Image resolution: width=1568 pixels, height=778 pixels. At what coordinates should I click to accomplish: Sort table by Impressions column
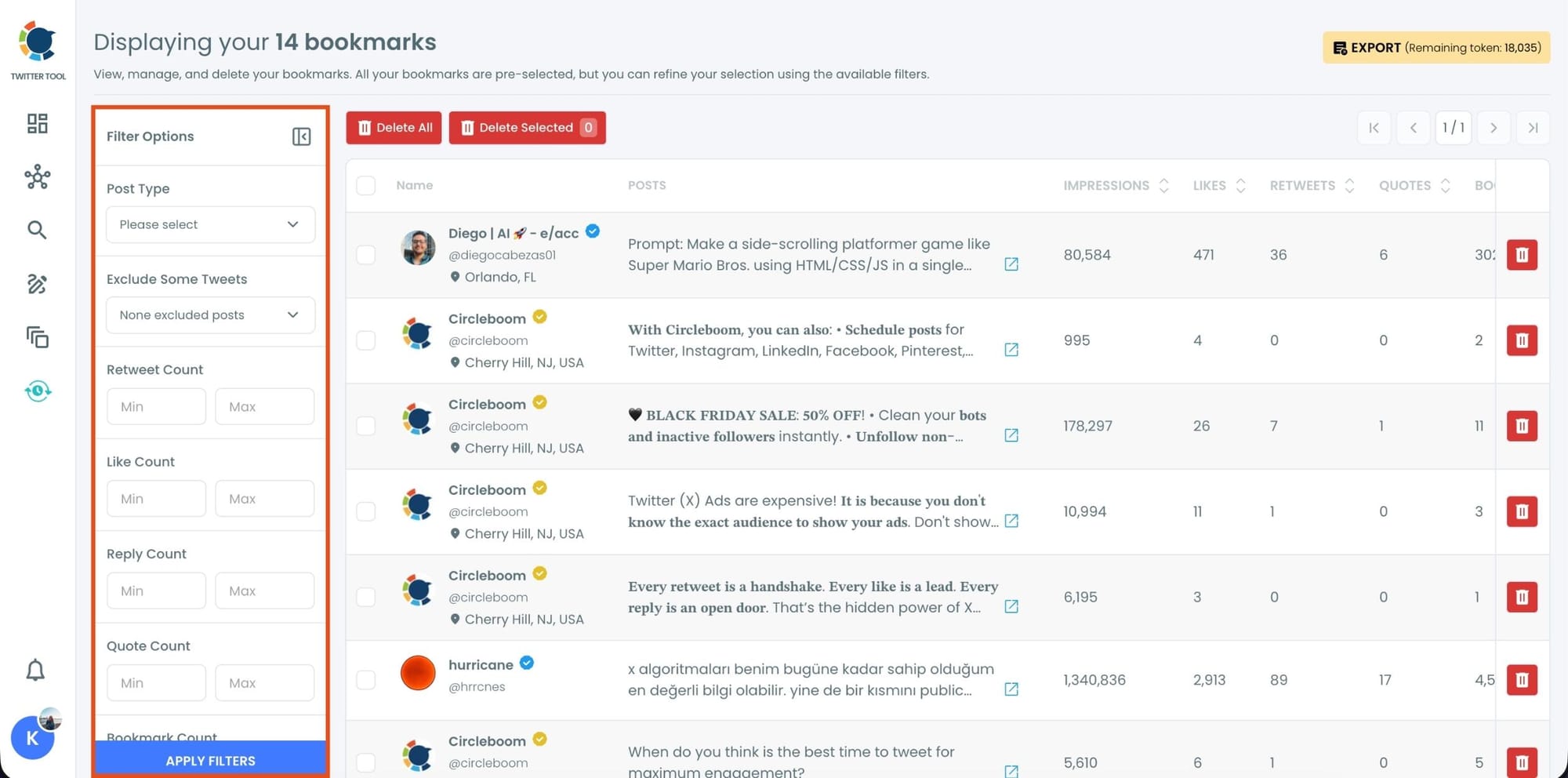(1116, 186)
